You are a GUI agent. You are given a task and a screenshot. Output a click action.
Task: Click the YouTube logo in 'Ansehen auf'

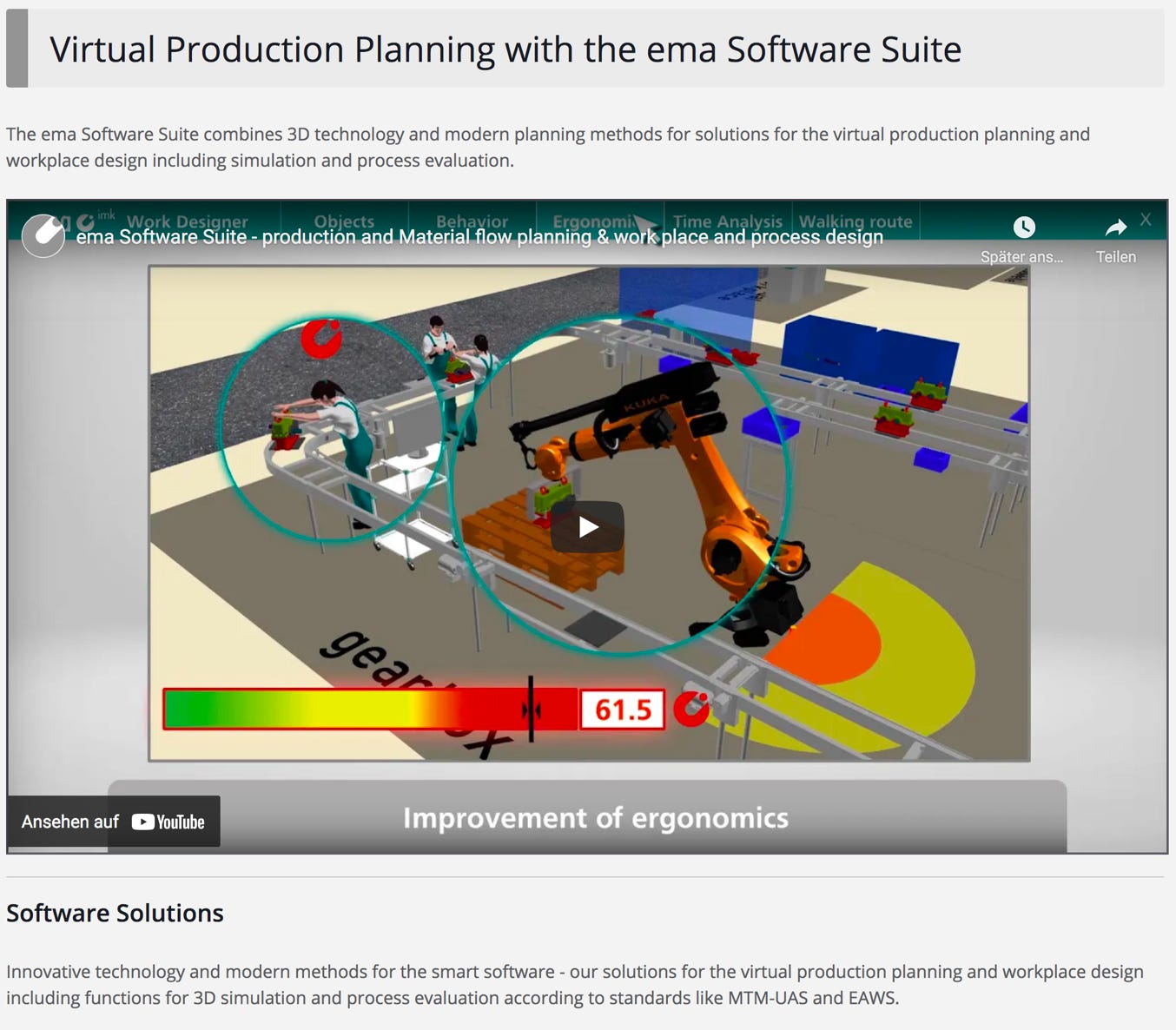[168, 822]
